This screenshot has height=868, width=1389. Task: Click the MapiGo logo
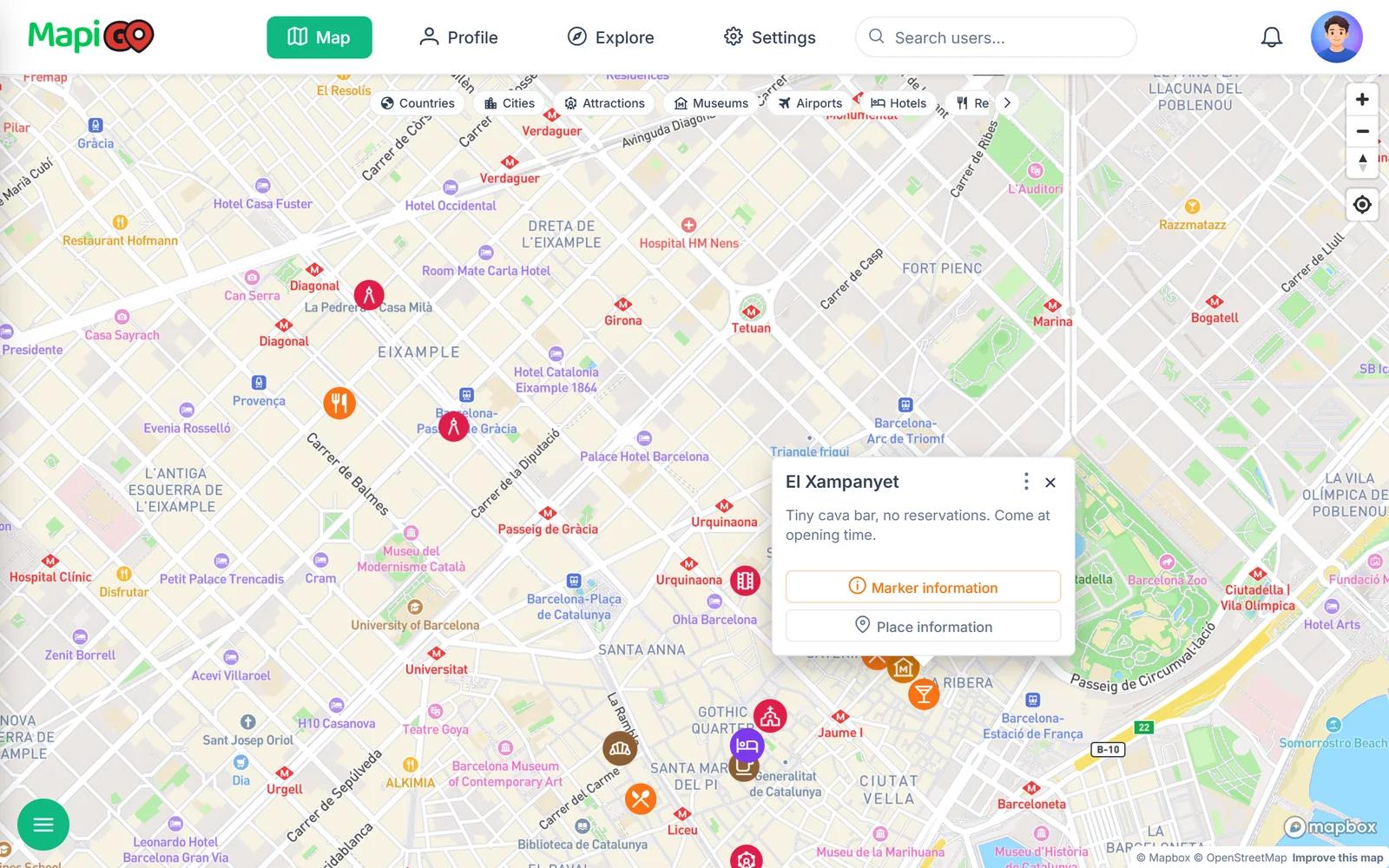(91, 36)
